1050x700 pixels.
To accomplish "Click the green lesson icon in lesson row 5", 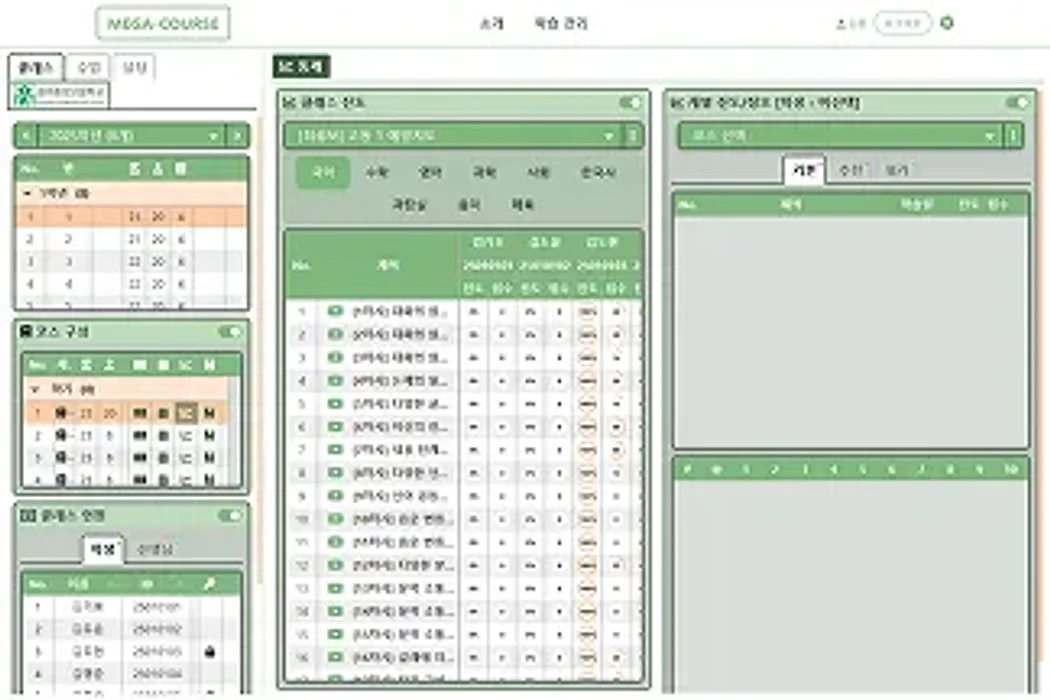I will (x=335, y=404).
